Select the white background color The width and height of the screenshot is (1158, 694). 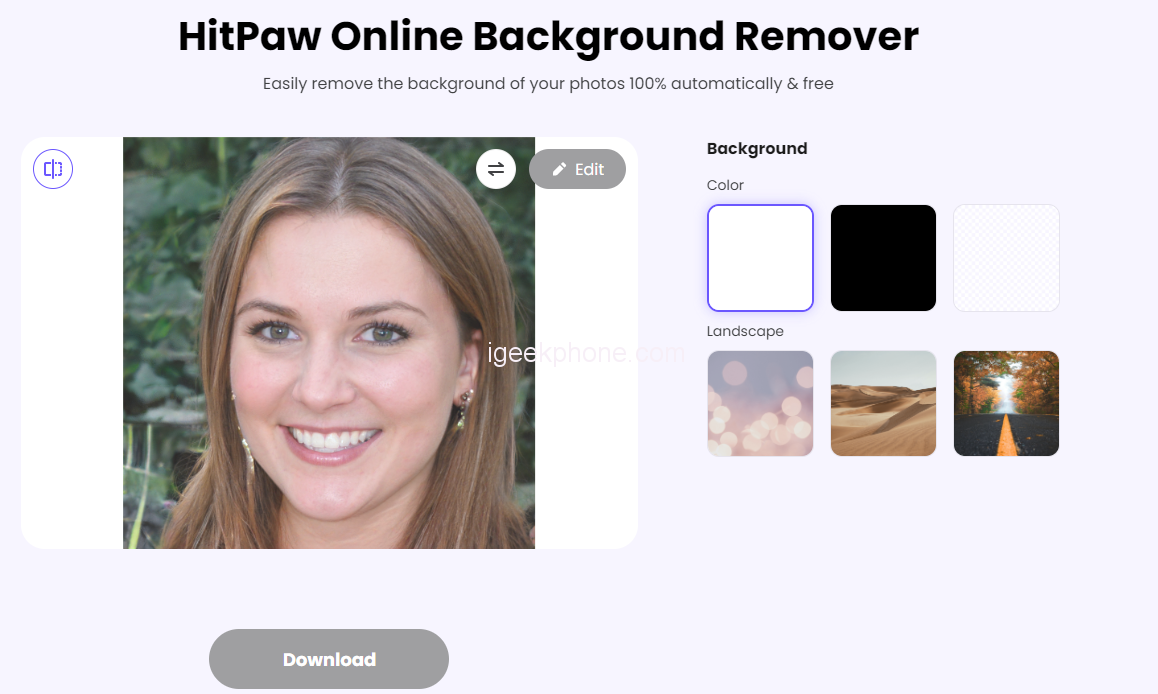(760, 258)
